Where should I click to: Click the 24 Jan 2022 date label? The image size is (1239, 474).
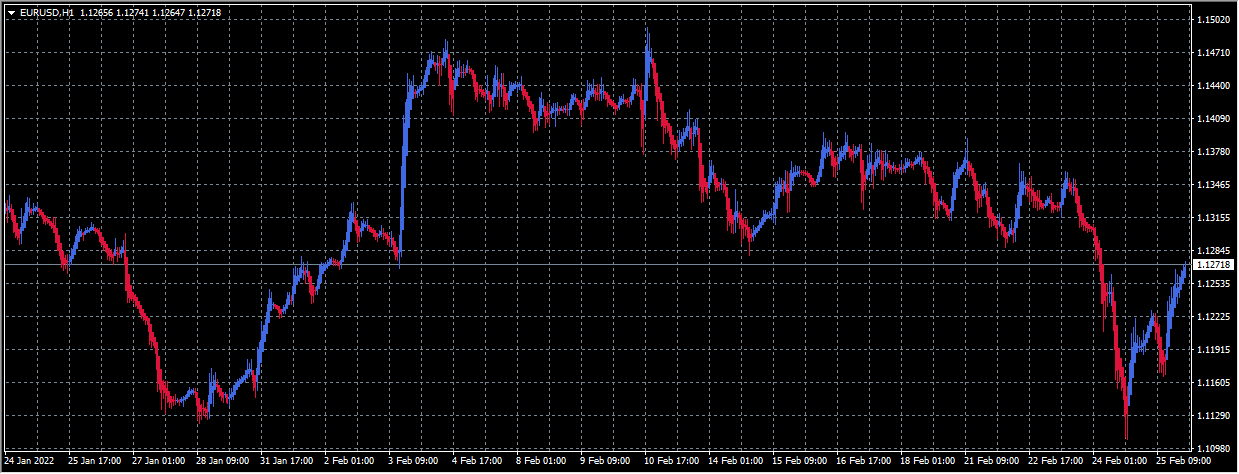(29, 462)
